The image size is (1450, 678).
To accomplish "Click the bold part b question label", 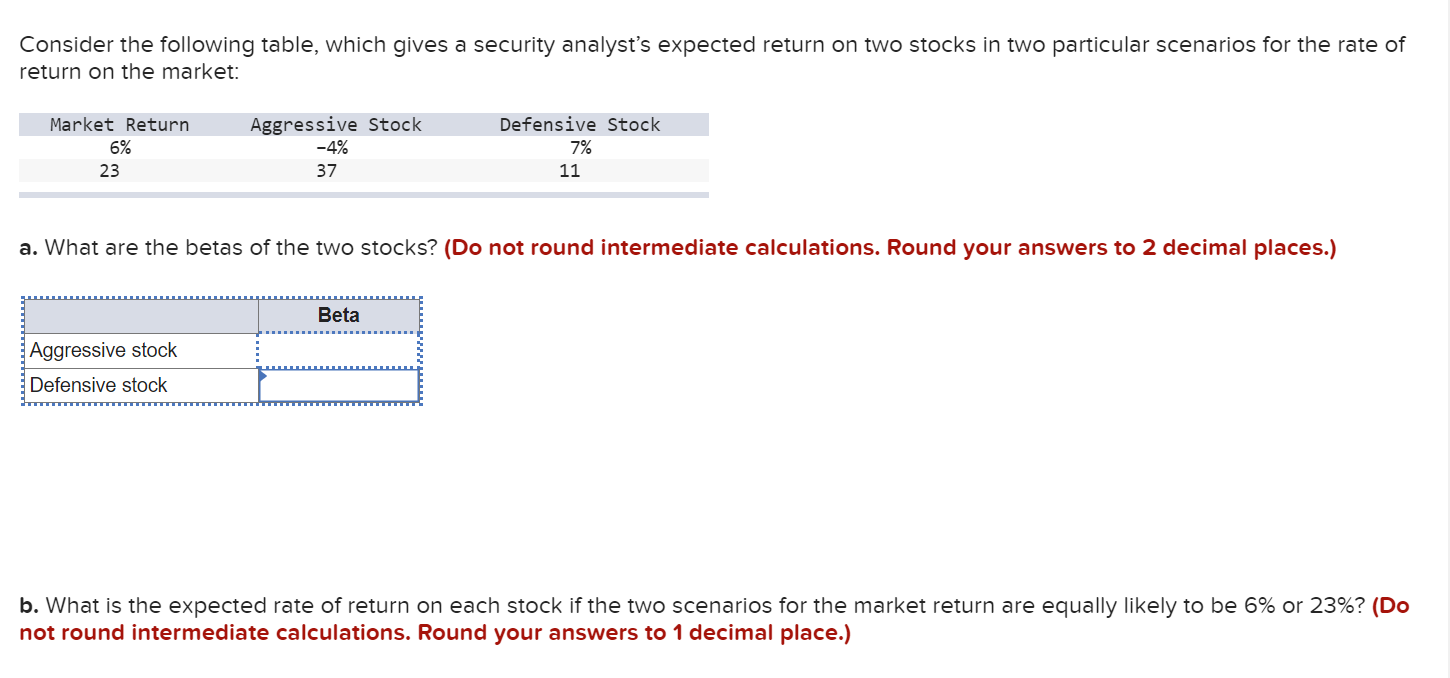I will point(28,605).
